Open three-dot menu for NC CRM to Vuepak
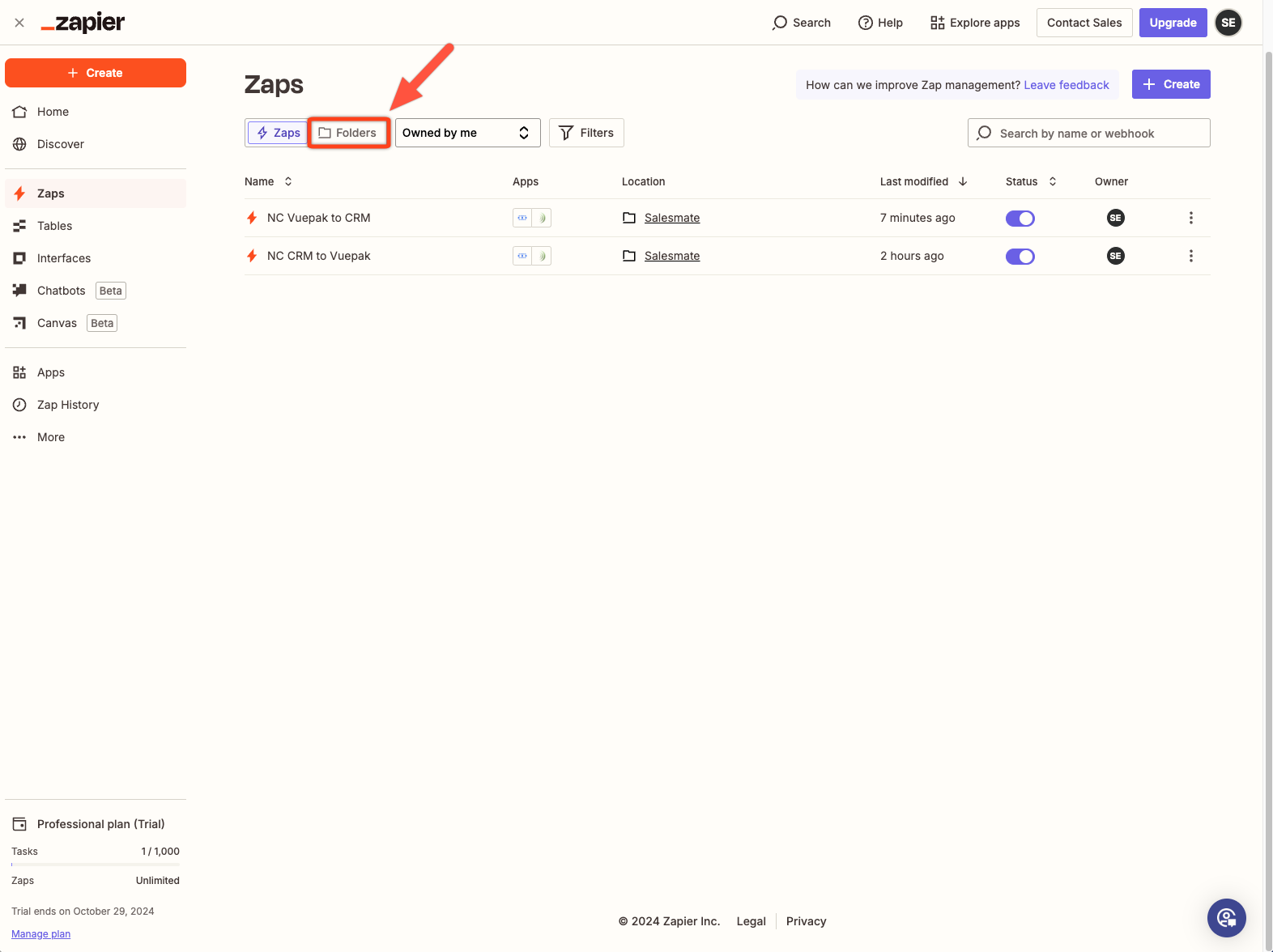 (x=1190, y=256)
